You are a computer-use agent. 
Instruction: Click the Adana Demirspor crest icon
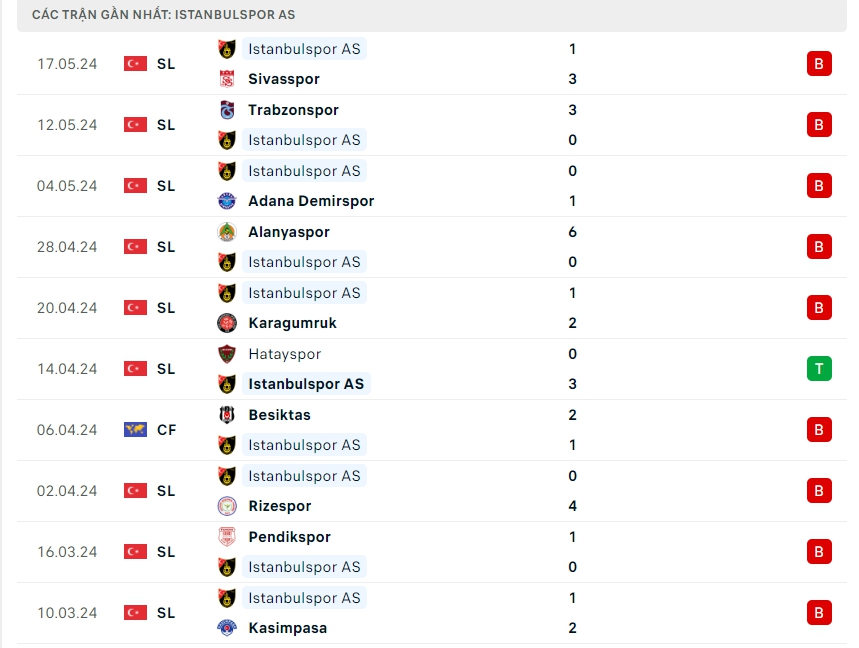[227, 201]
